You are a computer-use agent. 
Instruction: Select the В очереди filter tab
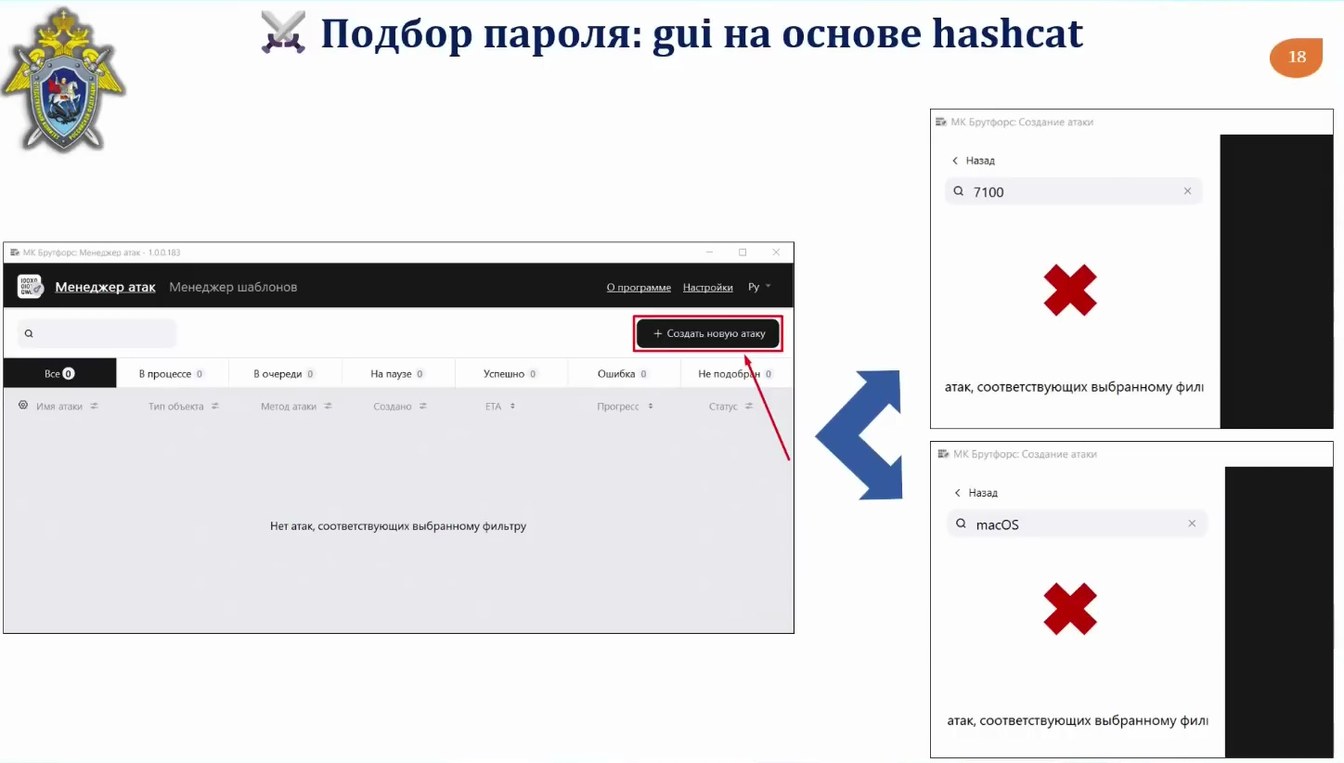tap(285, 373)
